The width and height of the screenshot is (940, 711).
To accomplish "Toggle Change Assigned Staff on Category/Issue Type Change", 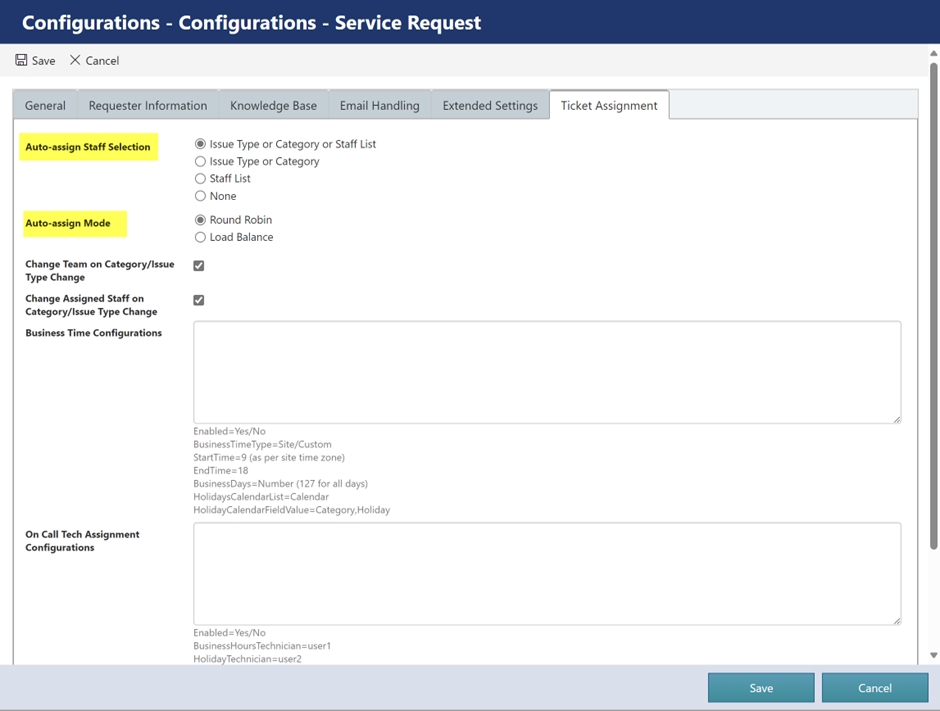I will click(x=199, y=300).
